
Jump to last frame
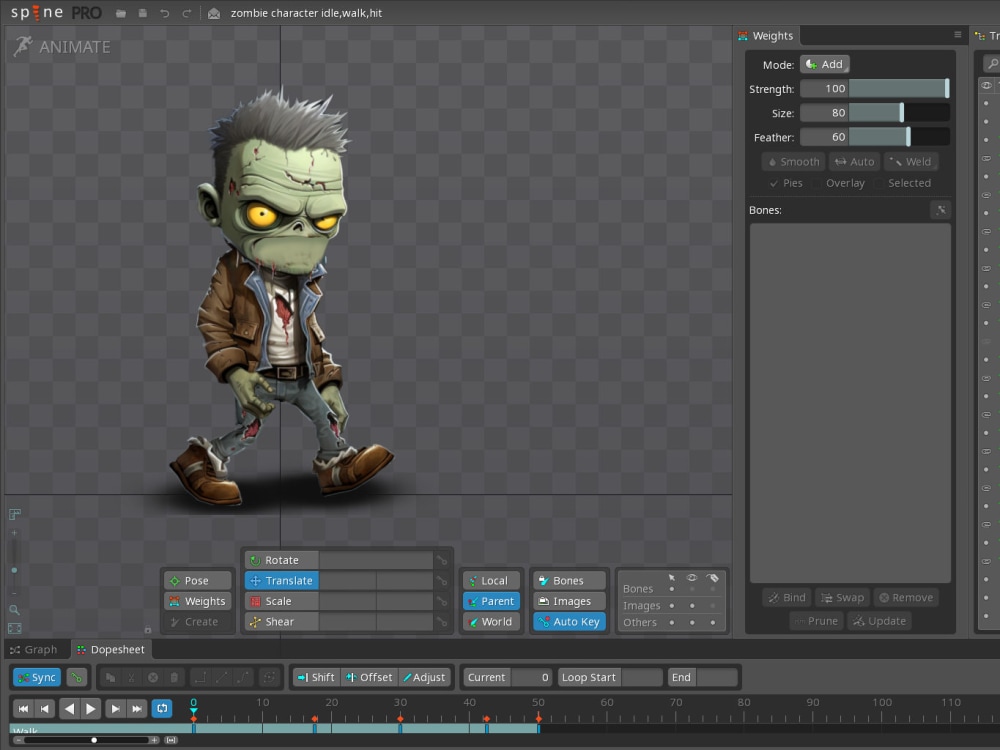point(136,709)
